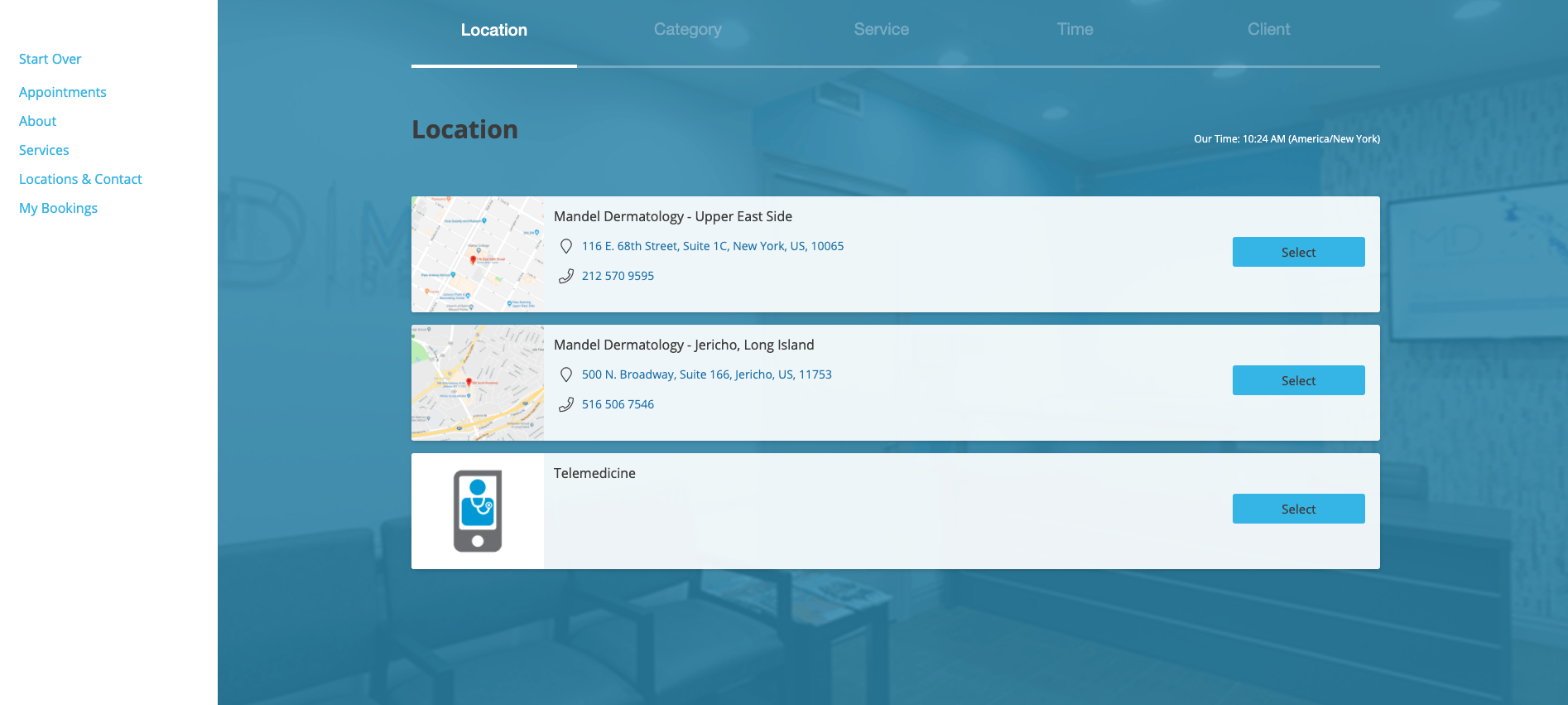Click the phone icon beside 212 570 9595

click(x=566, y=276)
